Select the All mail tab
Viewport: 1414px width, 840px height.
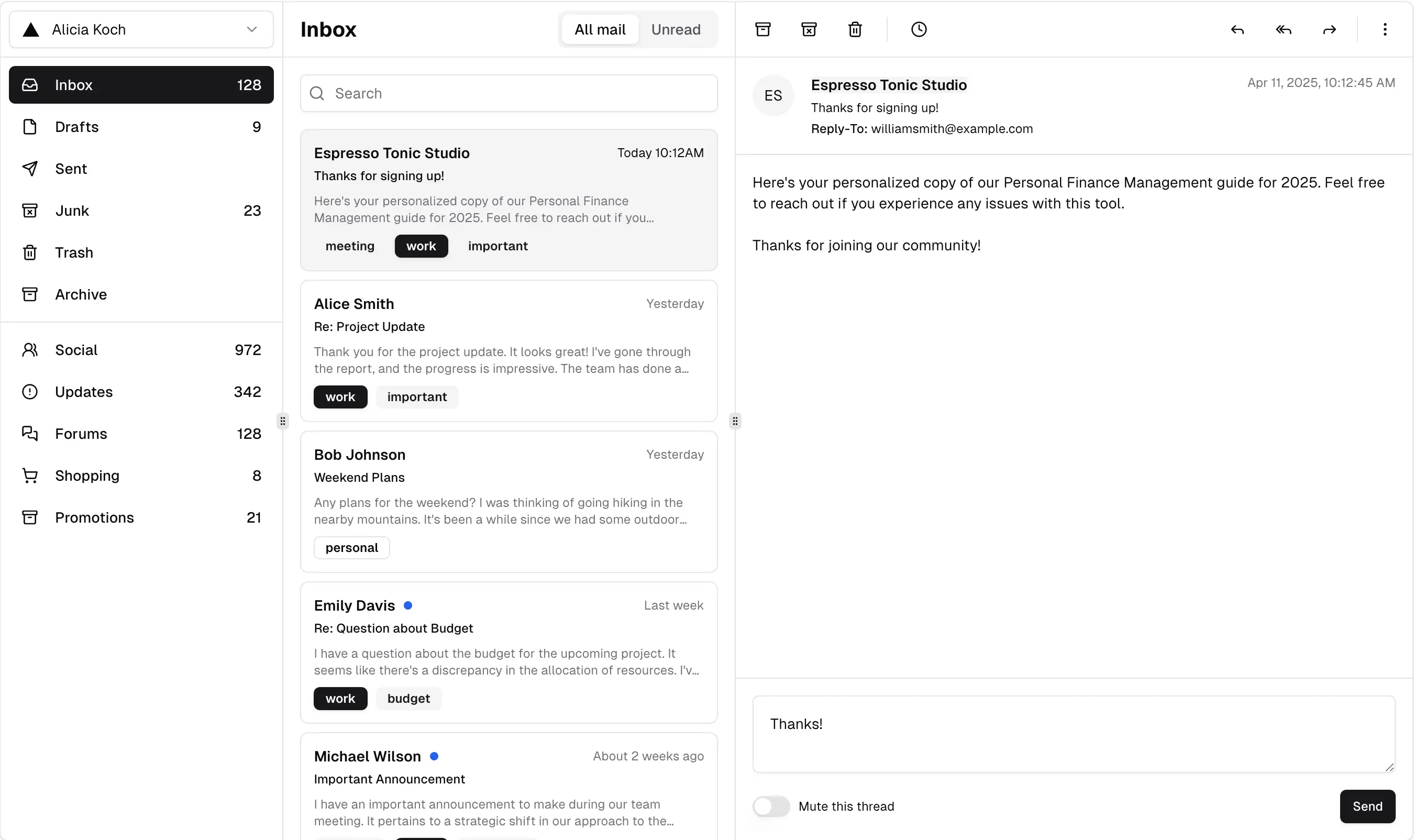click(x=600, y=29)
